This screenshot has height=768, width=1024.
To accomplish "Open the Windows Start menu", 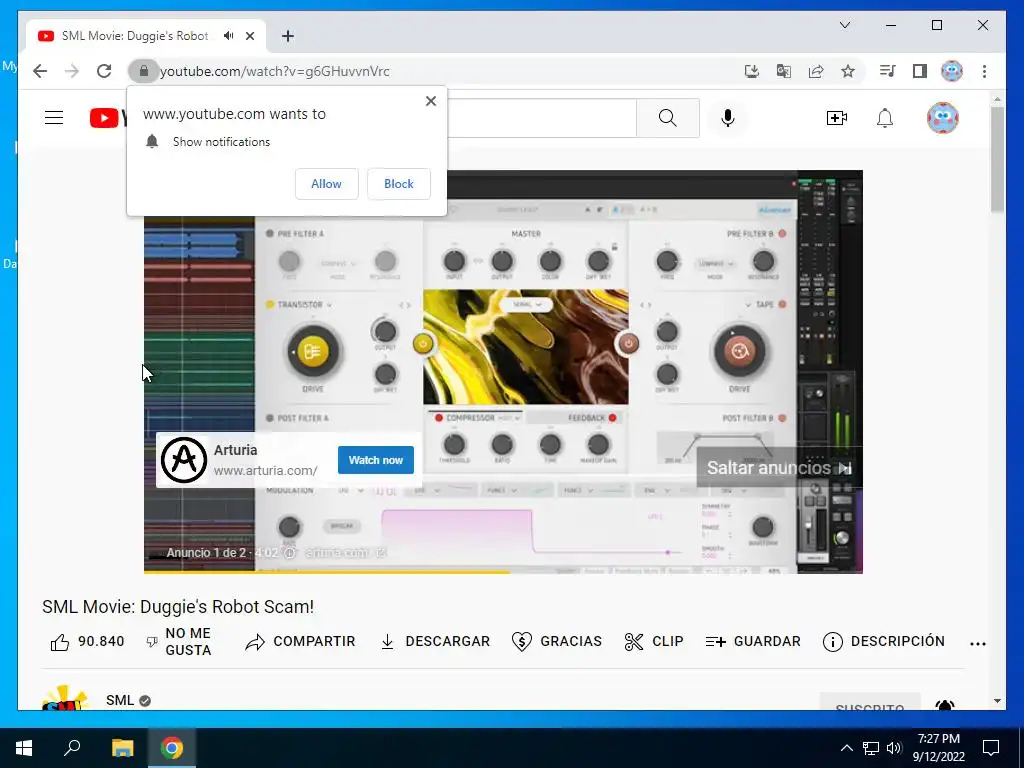I will tap(24, 748).
